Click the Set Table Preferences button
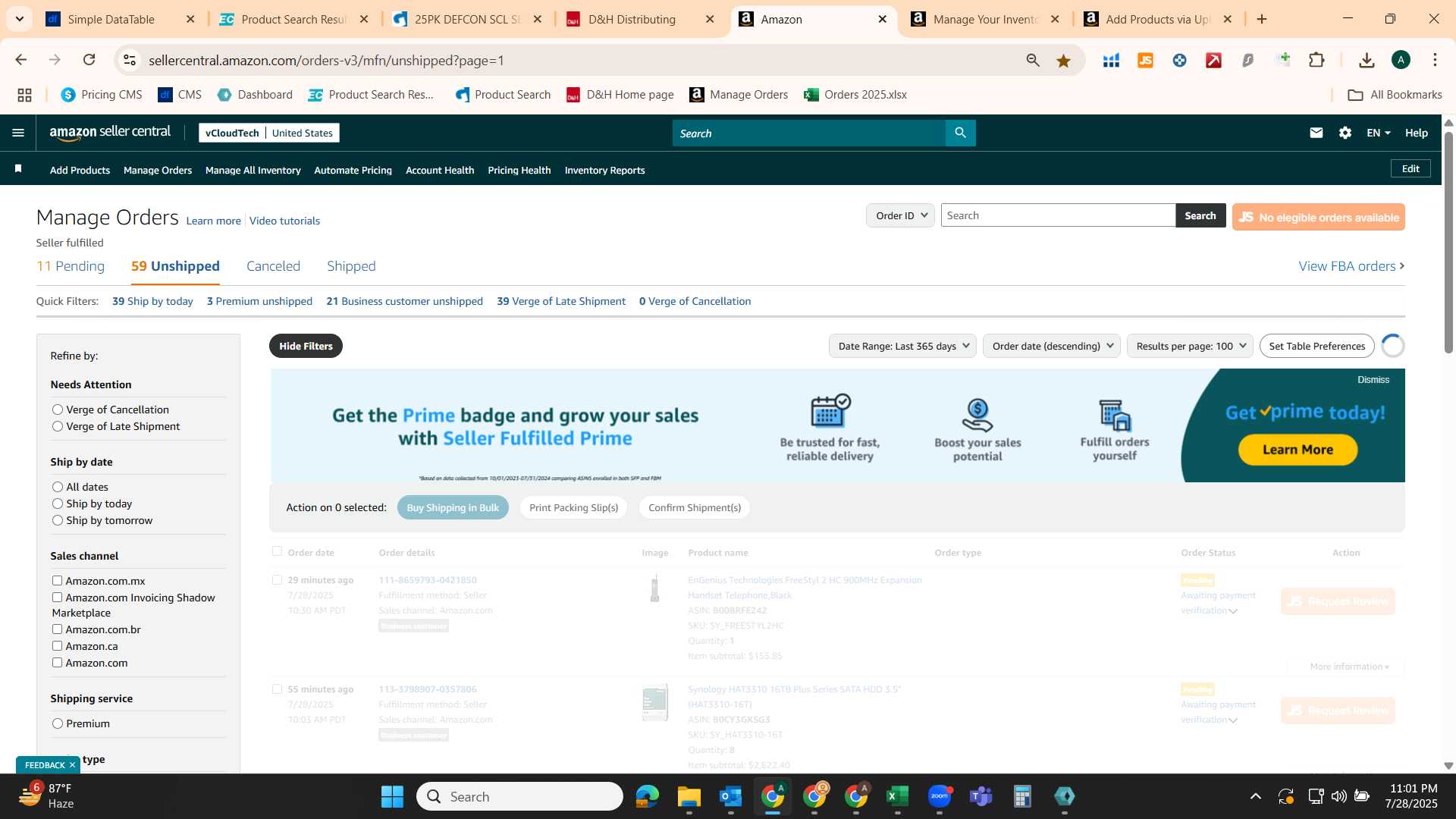1456x819 pixels. pos(1316,346)
